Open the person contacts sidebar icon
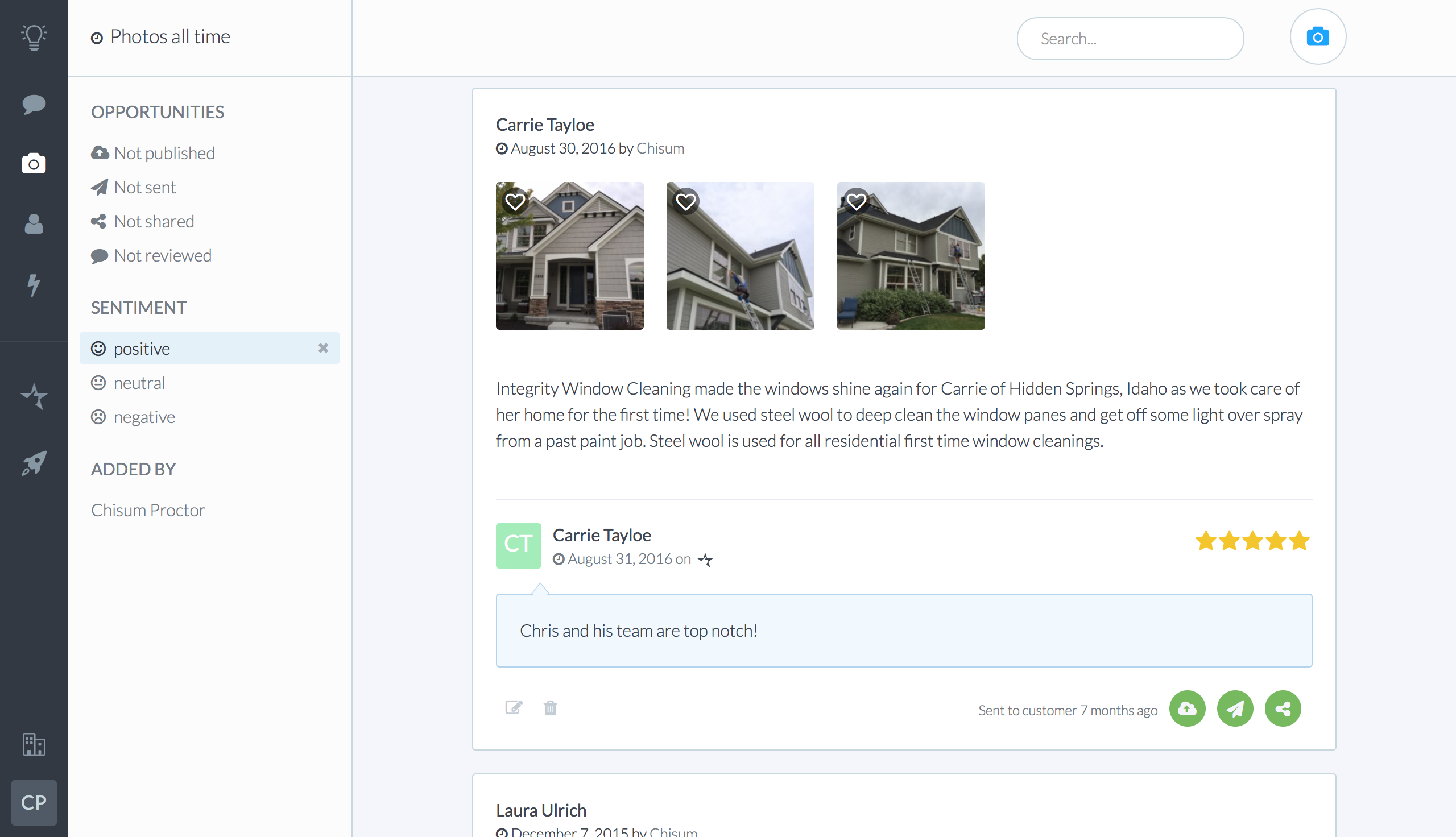The width and height of the screenshot is (1456, 837). (34, 223)
